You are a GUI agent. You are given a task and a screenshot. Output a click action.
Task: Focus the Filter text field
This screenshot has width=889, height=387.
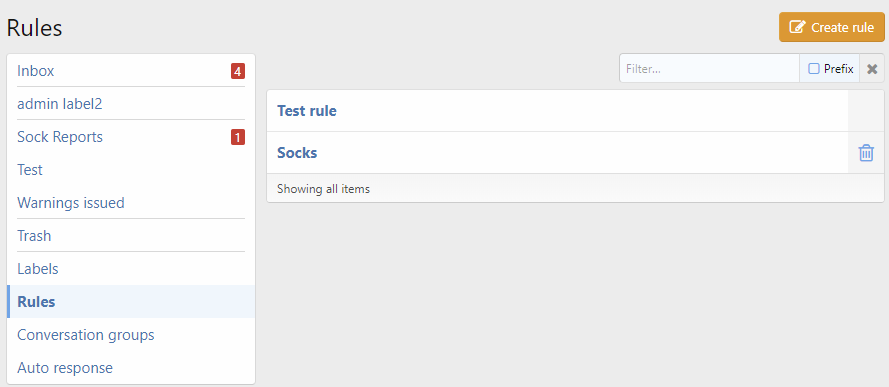(709, 69)
